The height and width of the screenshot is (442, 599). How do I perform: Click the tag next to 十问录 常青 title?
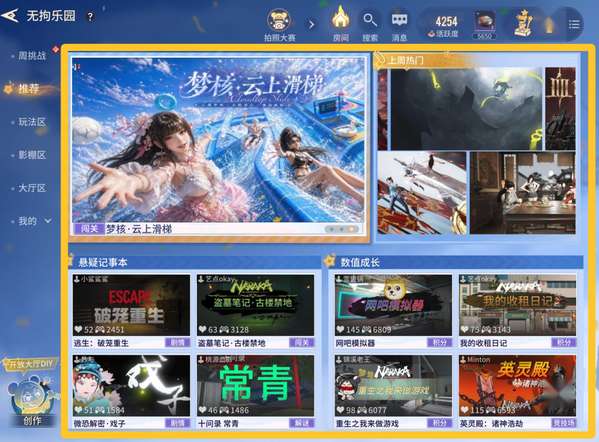(x=302, y=423)
